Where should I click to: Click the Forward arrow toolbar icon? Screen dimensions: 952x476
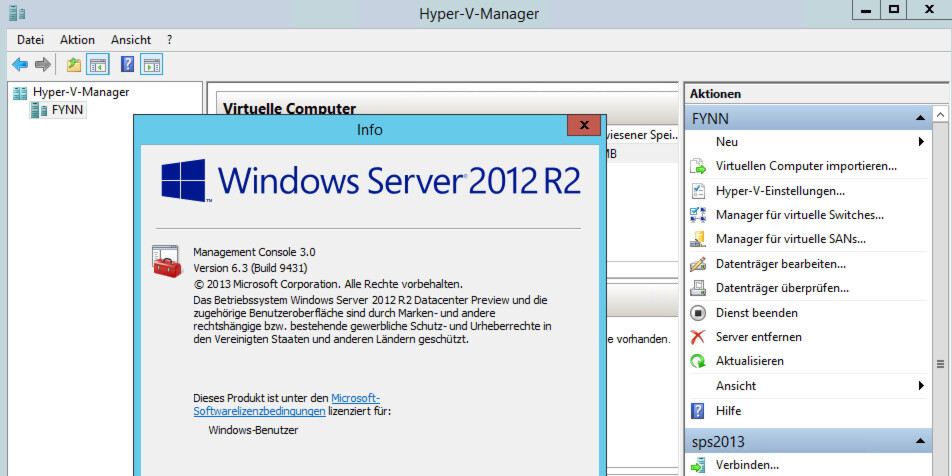point(42,64)
